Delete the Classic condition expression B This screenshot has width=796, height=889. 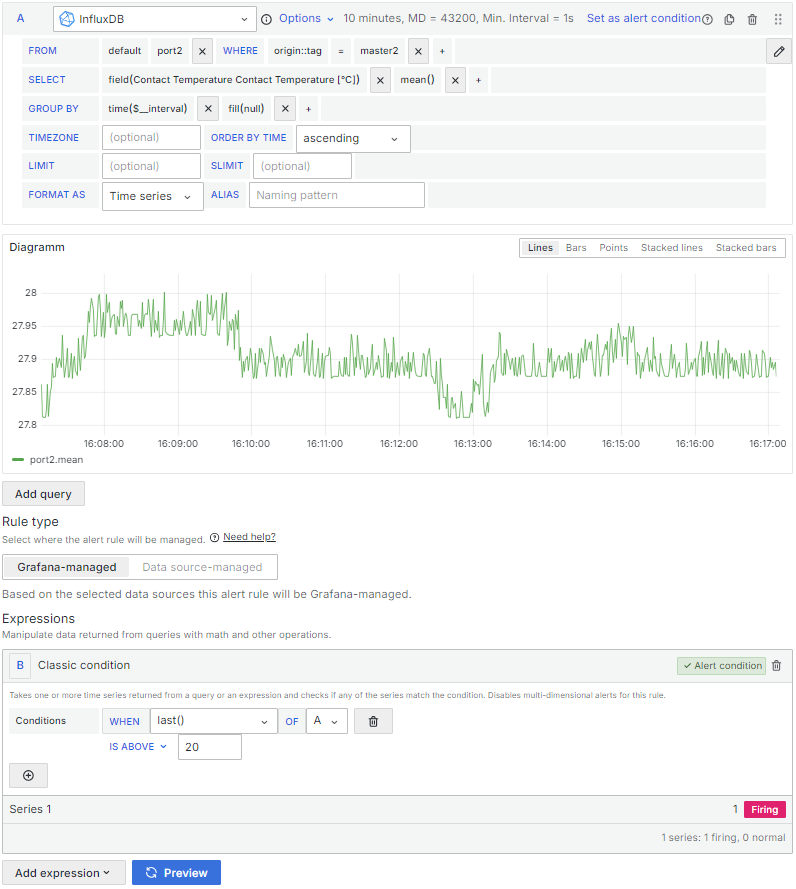[777, 666]
